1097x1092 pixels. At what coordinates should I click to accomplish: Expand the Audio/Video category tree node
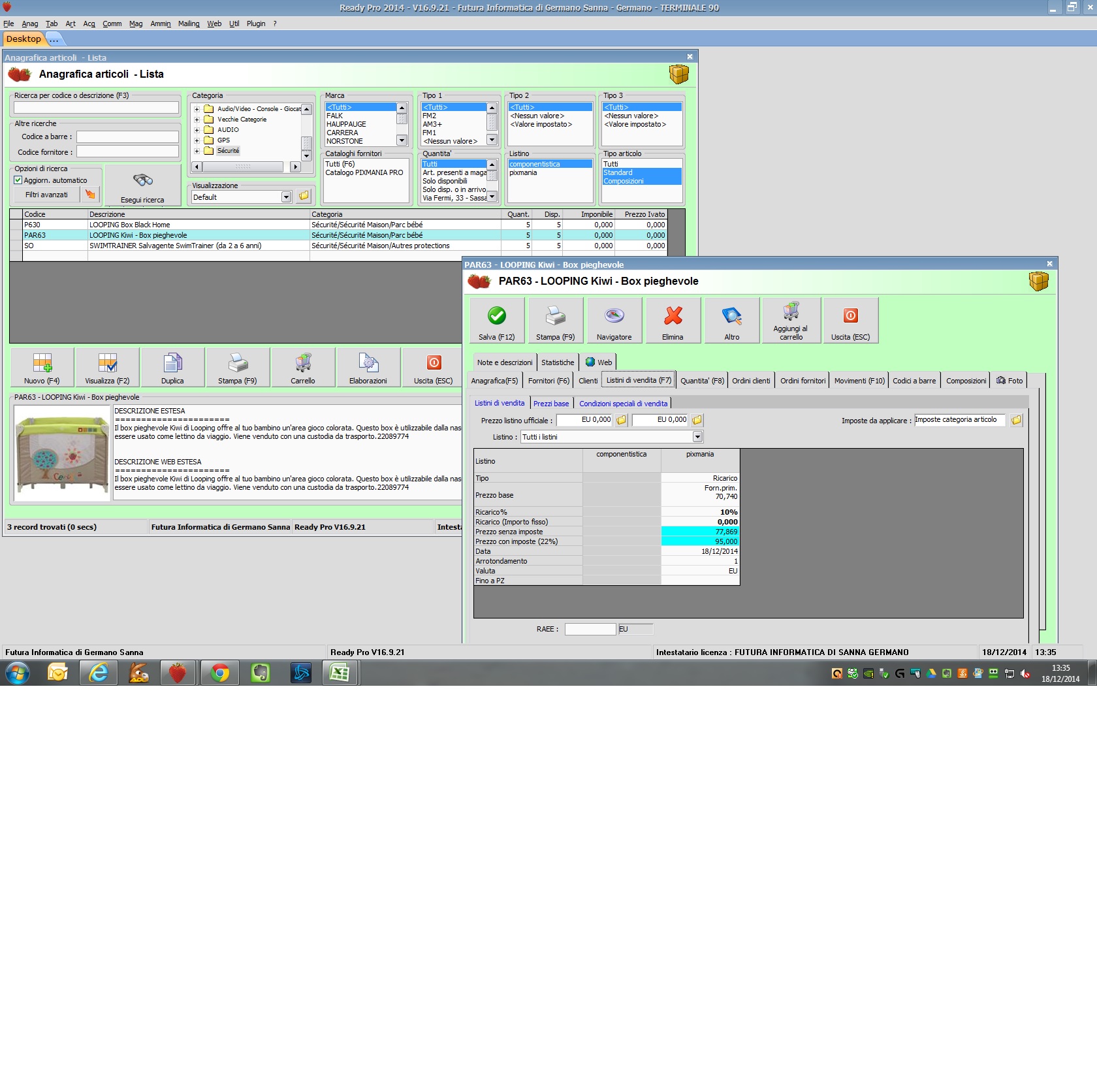197,109
